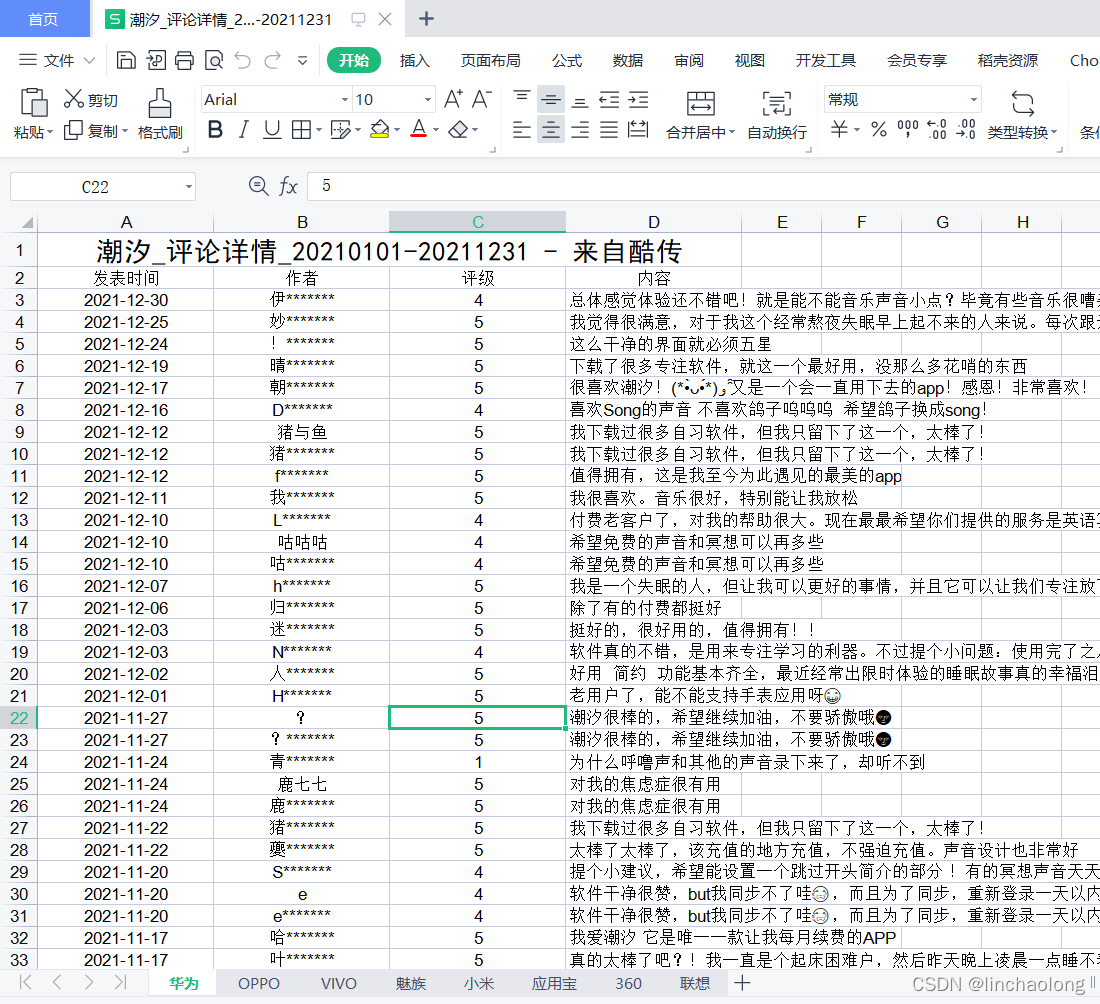This screenshot has width=1100, height=1004.
Task: Click the Borders grid icon
Action: (x=302, y=130)
